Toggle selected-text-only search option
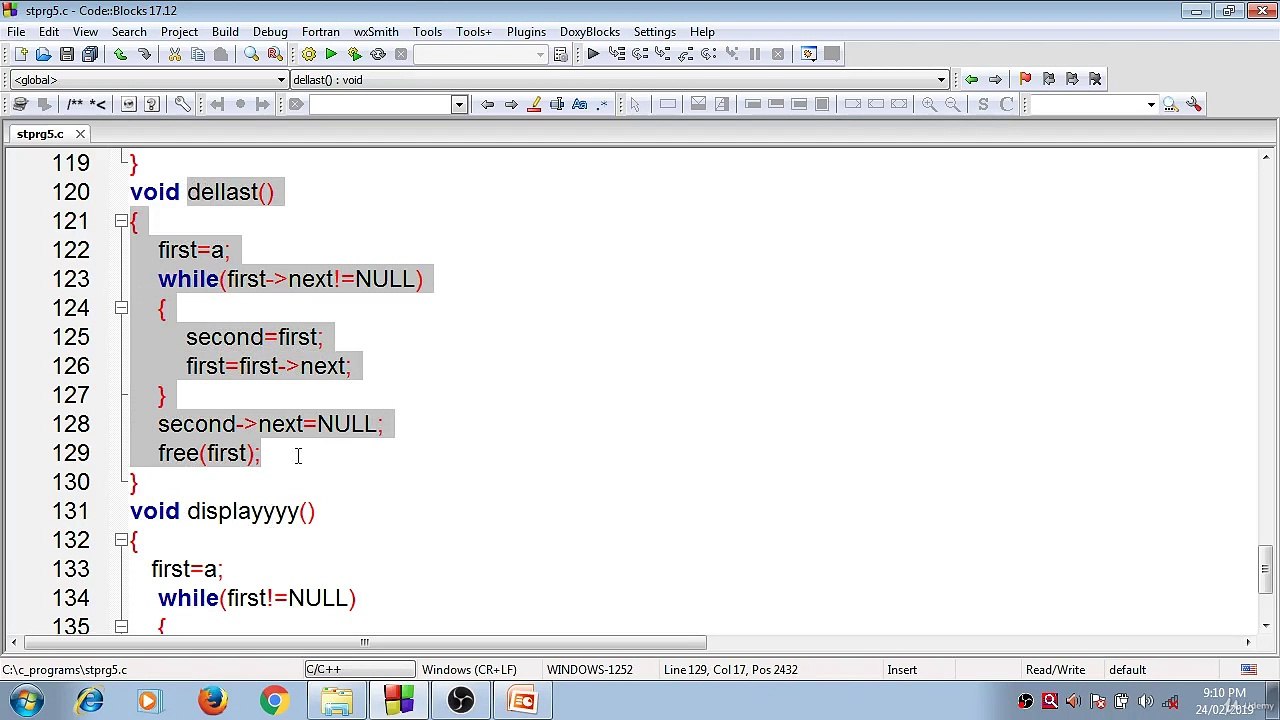Image resolution: width=1280 pixels, height=720 pixels. 557,104
